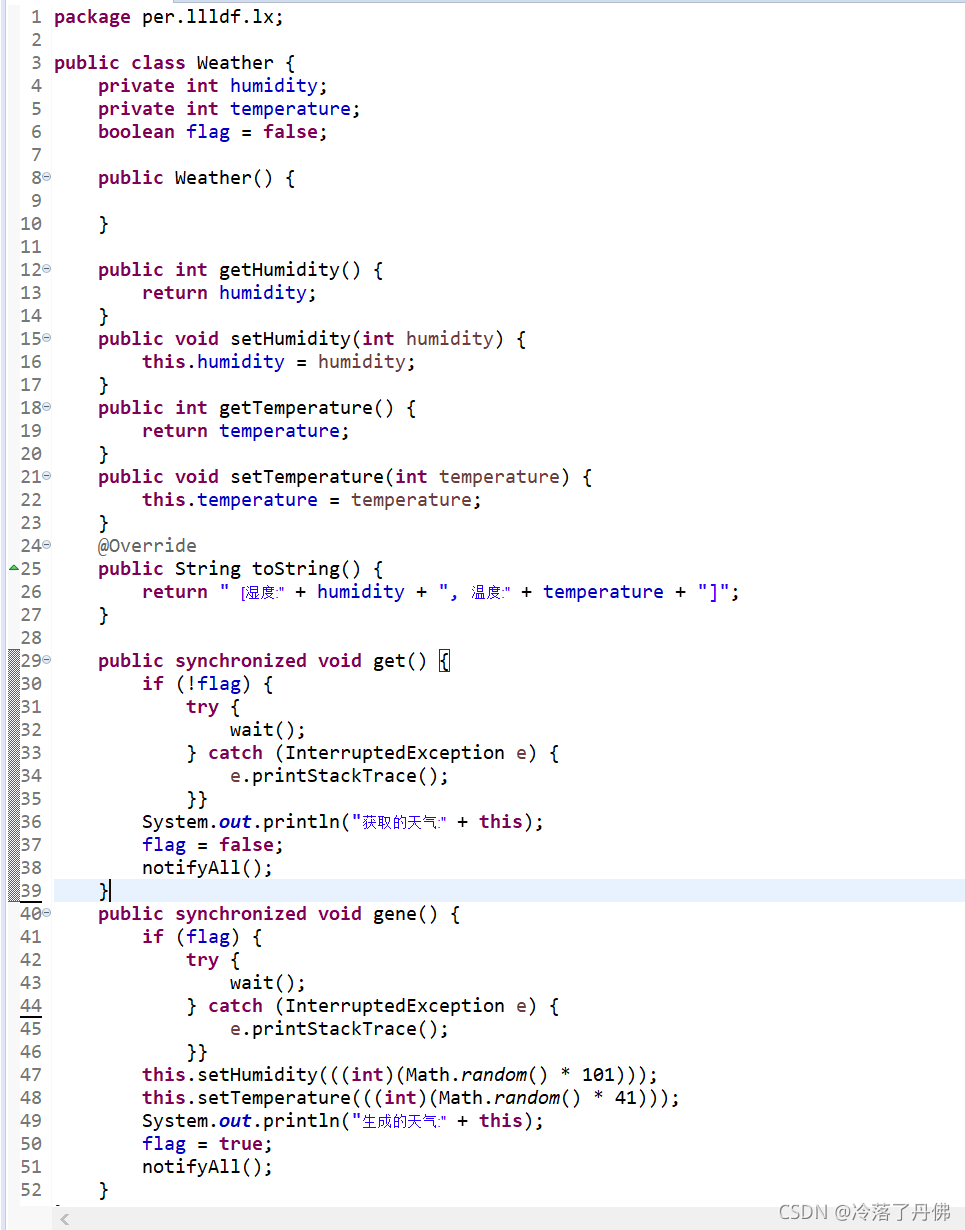Click the string literal ', 温度:'
The height and width of the screenshot is (1230, 965).
tap(475, 592)
